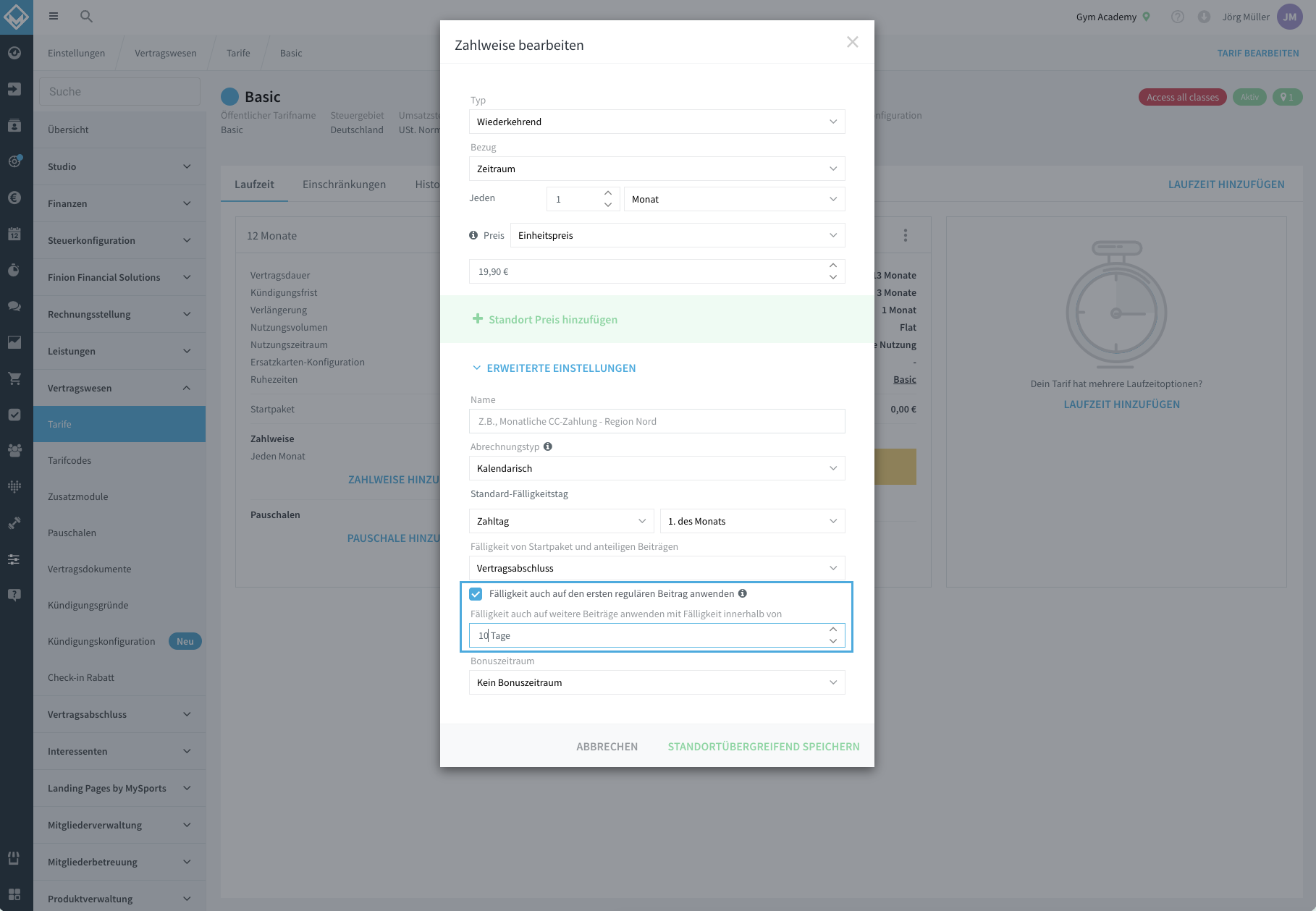Increase the Jeden interval stepper value
Screen dimensions: 1316x911
coord(608,193)
